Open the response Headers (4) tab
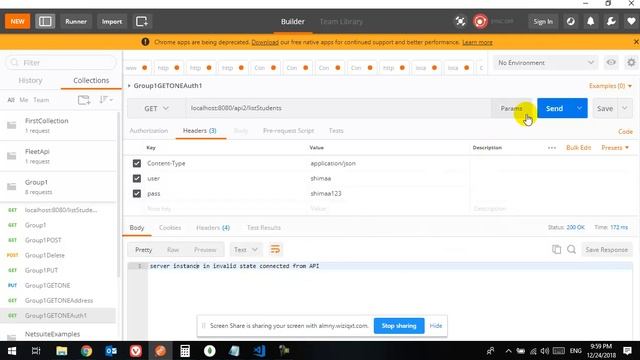 (213, 227)
